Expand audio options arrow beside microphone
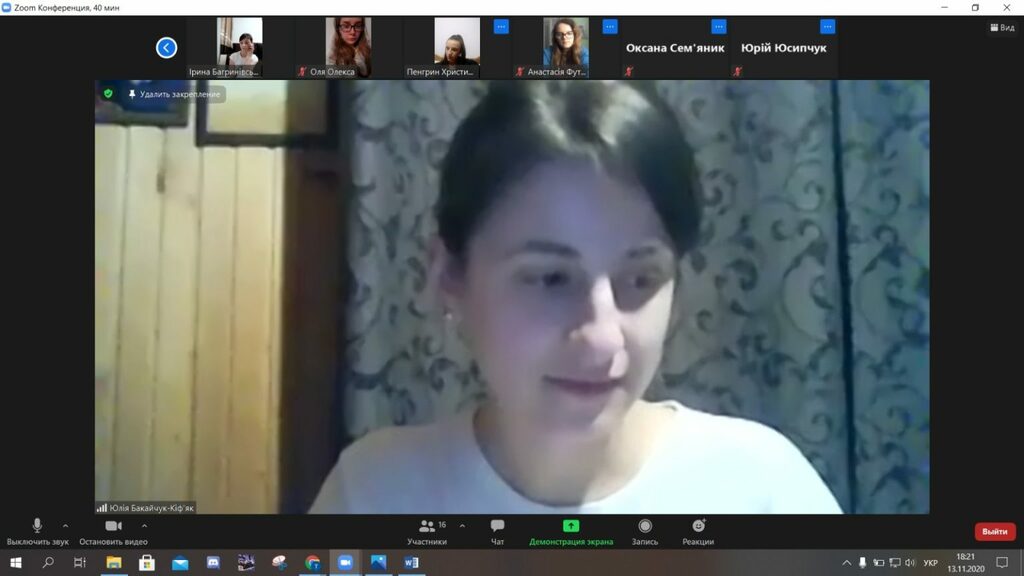Image resolution: width=1024 pixels, height=576 pixels. (x=65, y=526)
